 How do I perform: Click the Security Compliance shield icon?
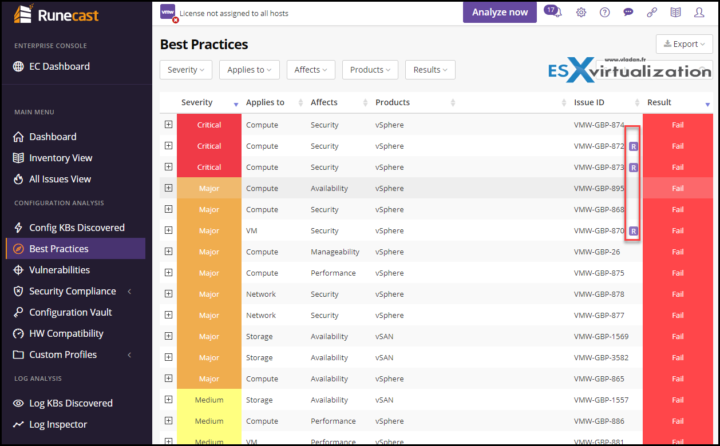click(x=18, y=291)
